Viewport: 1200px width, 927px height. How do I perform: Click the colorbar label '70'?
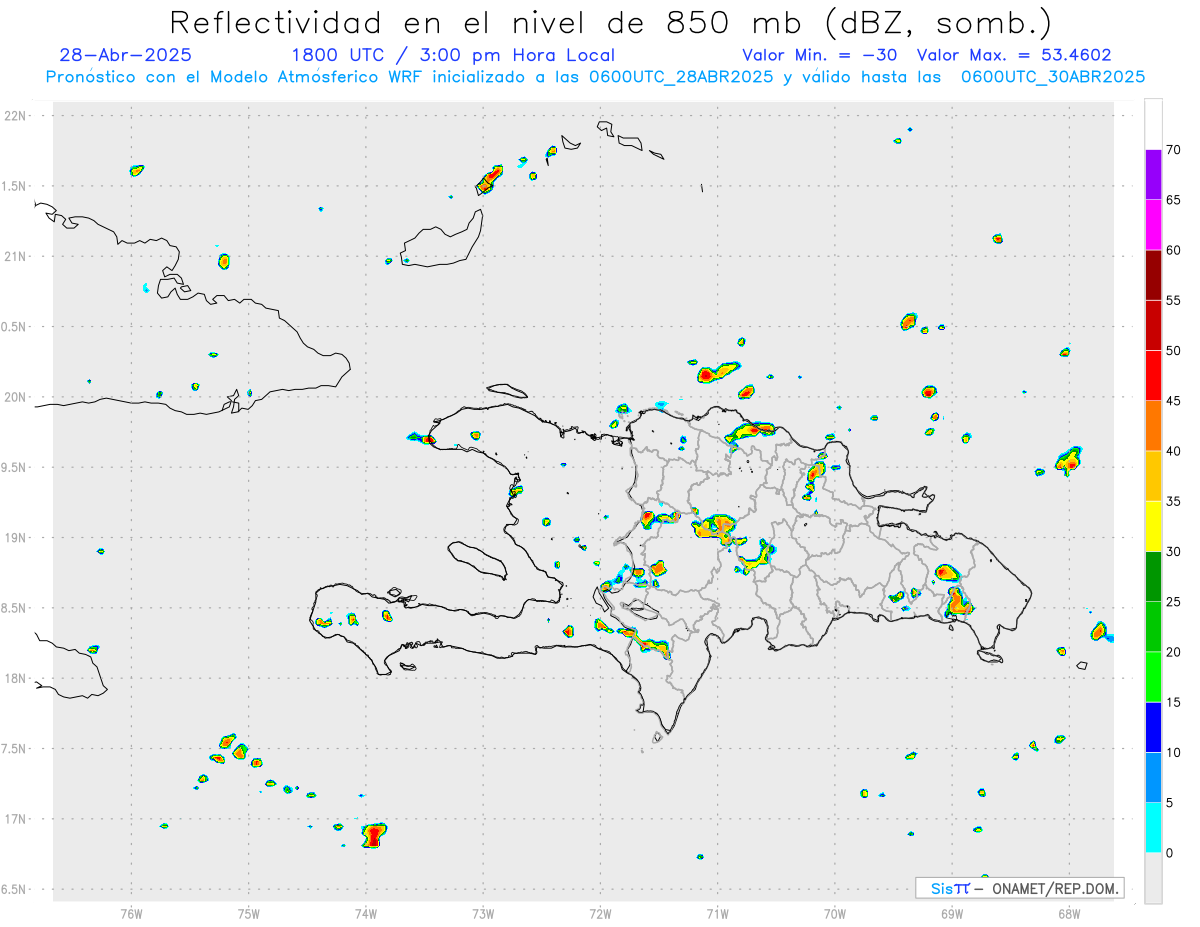click(x=1174, y=150)
